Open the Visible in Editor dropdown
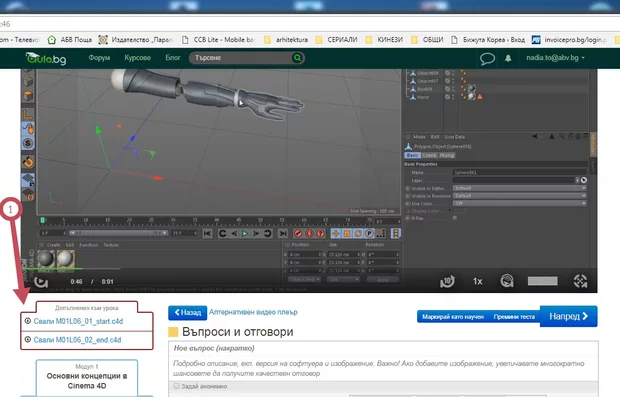Image resolution: width=620 pixels, height=397 pixels. 519,188
